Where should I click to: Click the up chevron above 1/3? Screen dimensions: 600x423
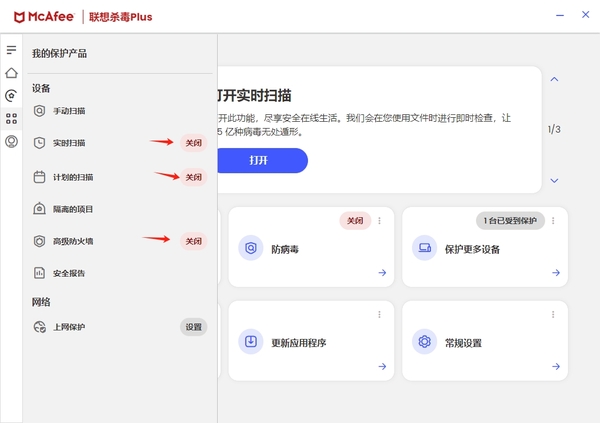pos(554,79)
